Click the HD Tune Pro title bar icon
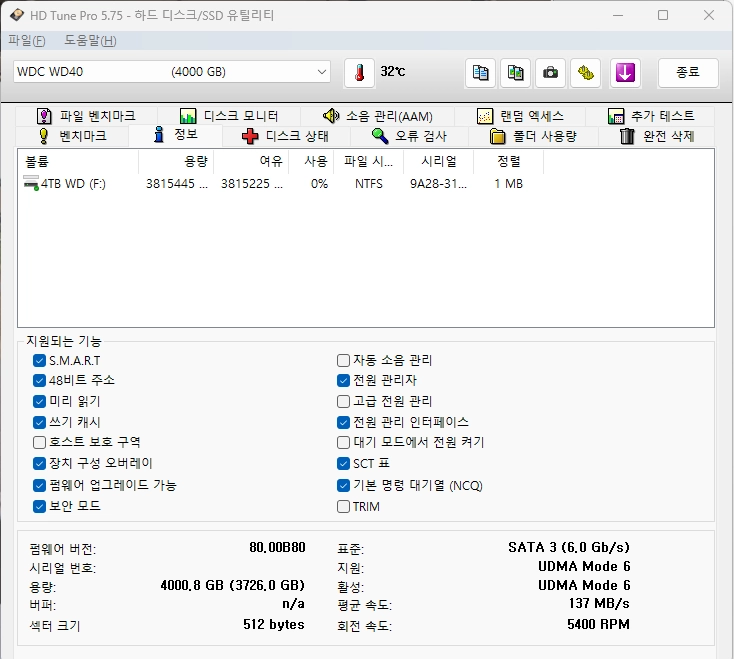734x659 pixels. [x=16, y=15]
